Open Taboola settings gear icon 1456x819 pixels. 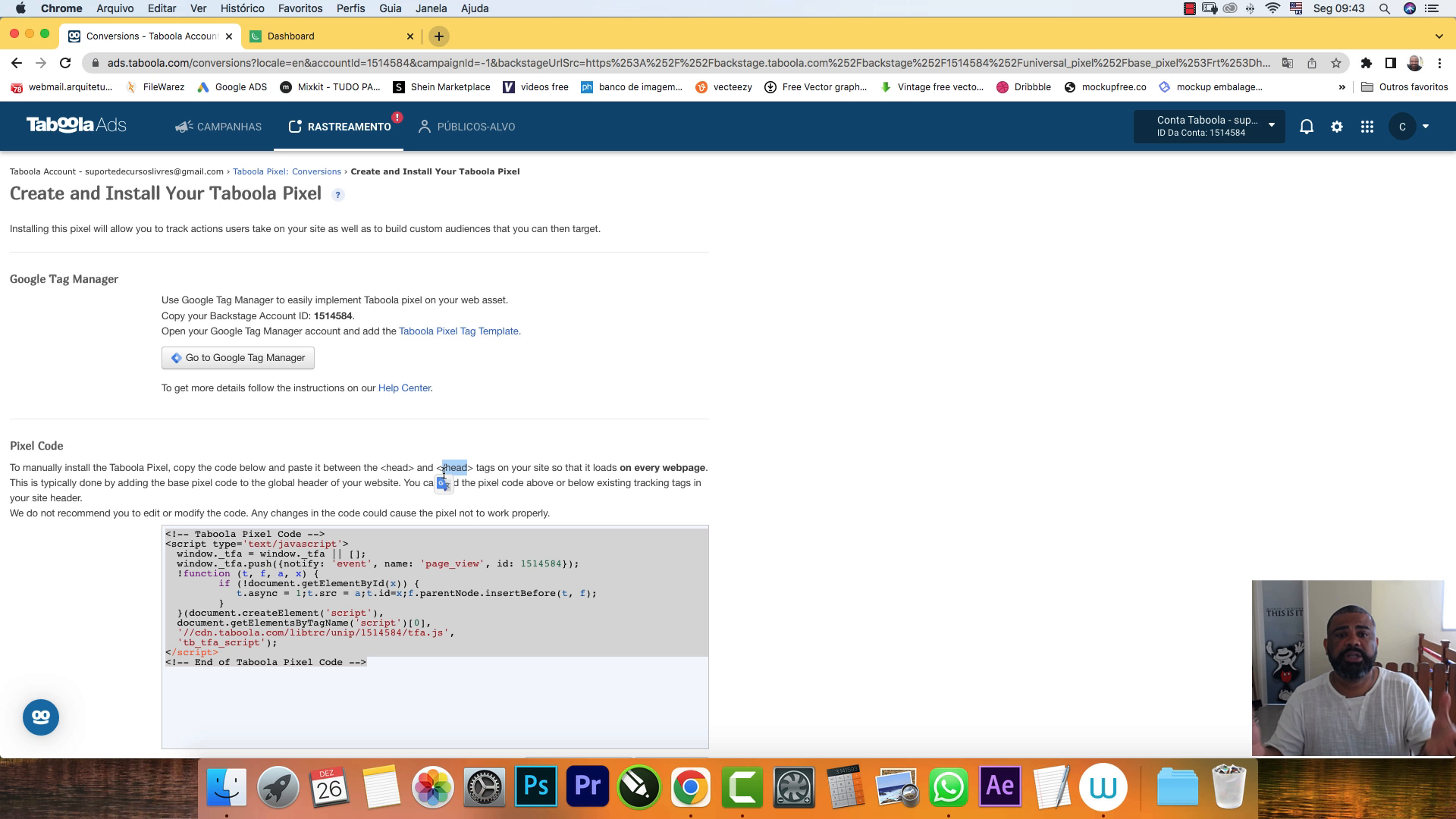pos(1337,127)
